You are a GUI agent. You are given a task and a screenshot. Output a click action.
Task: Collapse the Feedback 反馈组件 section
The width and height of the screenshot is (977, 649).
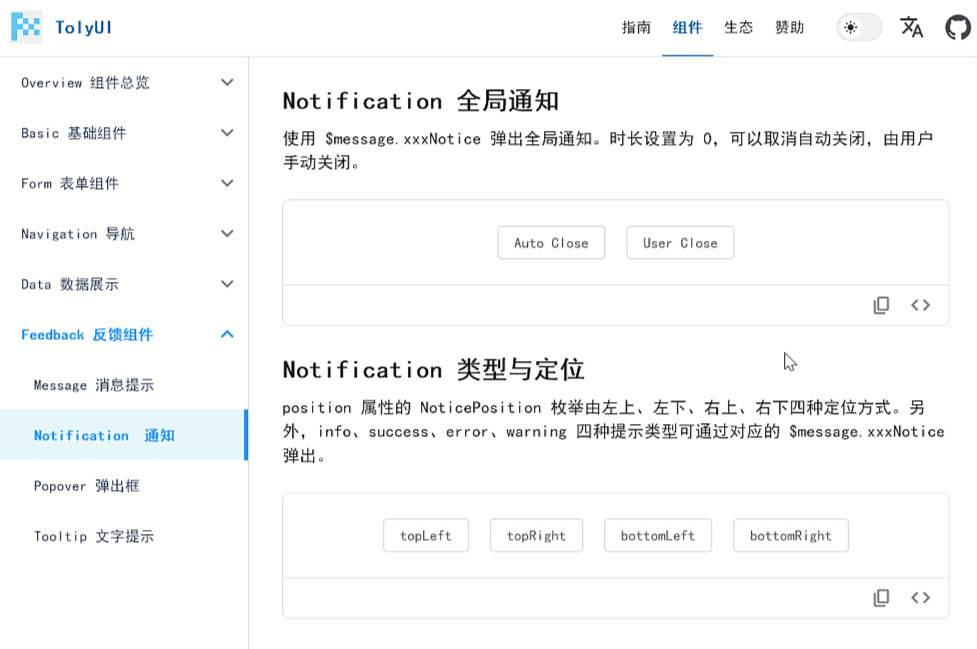[x=125, y=334]
